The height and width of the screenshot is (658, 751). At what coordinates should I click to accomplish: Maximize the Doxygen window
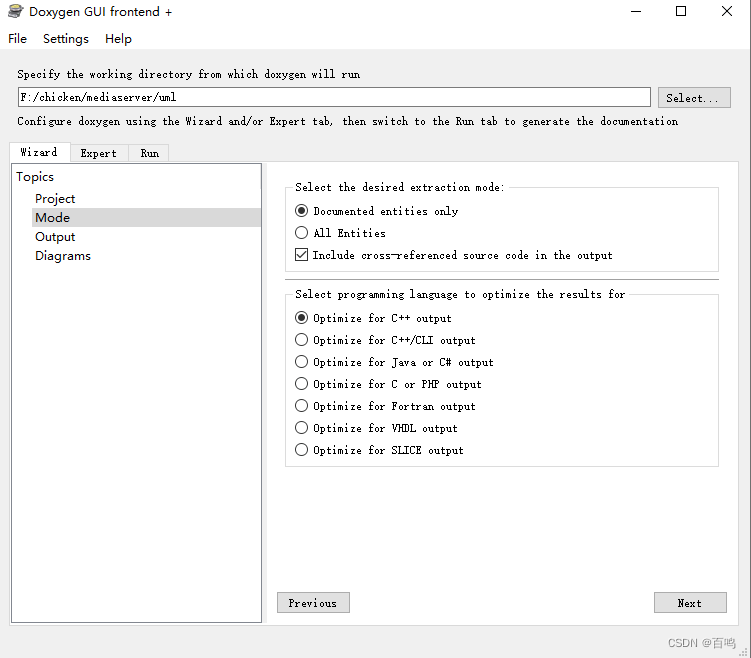tap(681, 11)
